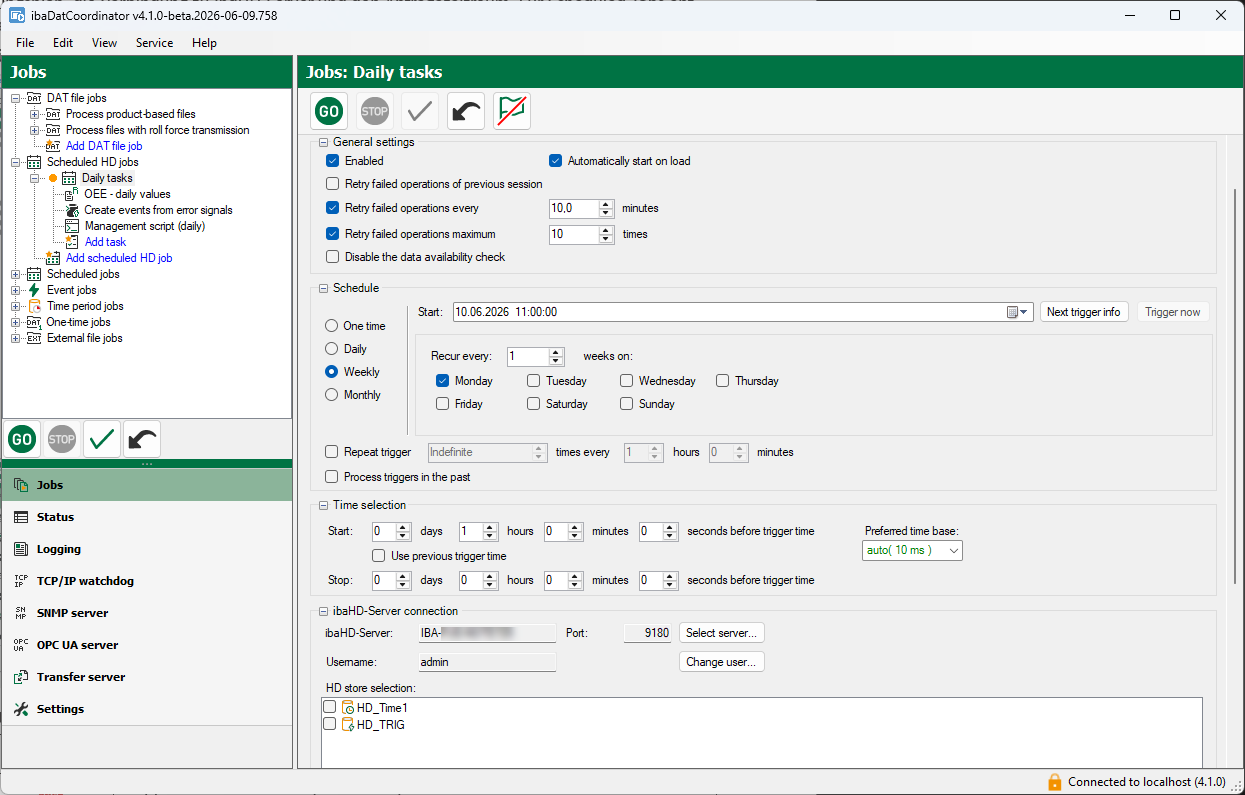Undo changes with the right-panel arrow icon

[466, 112]
